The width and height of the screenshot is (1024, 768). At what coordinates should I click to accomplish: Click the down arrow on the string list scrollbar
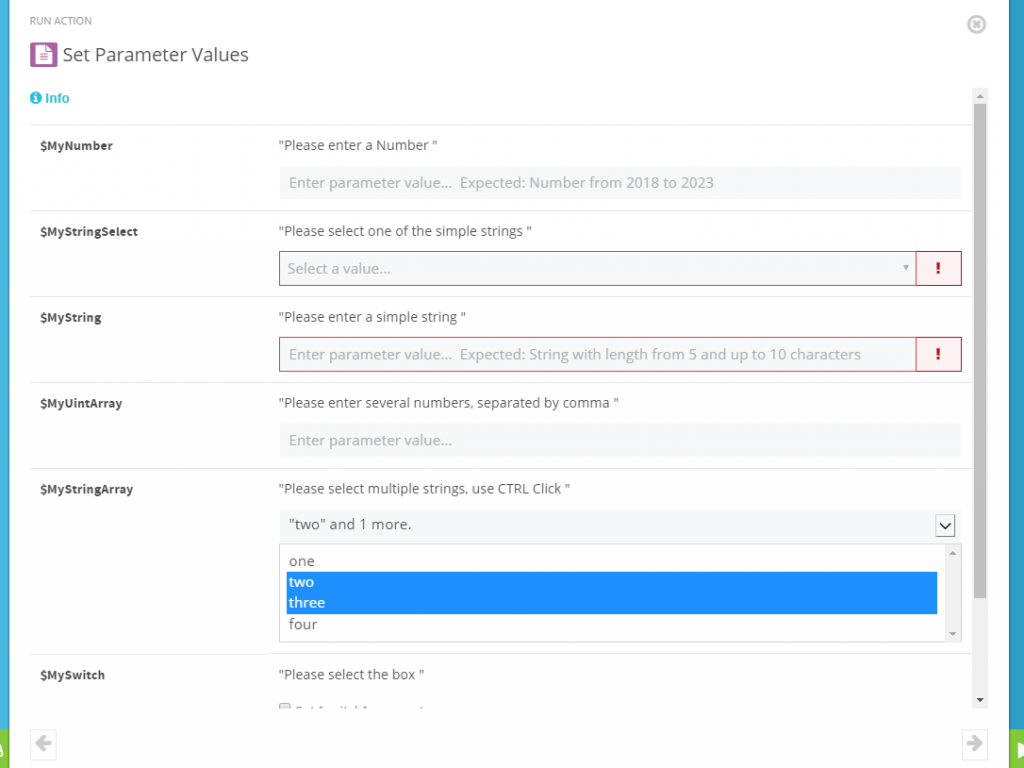pyautogui.click(x=952, y=633)
